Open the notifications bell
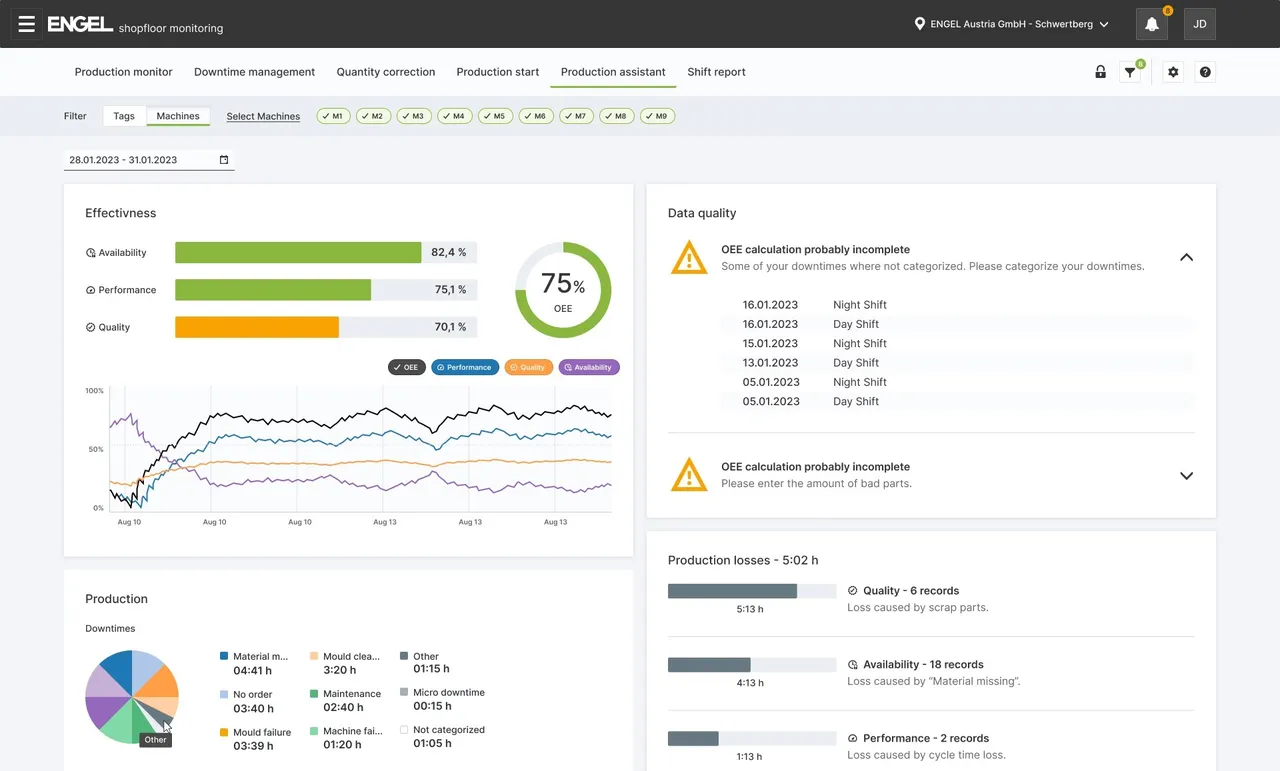The image size is (1280, 771). [1152, 24]
